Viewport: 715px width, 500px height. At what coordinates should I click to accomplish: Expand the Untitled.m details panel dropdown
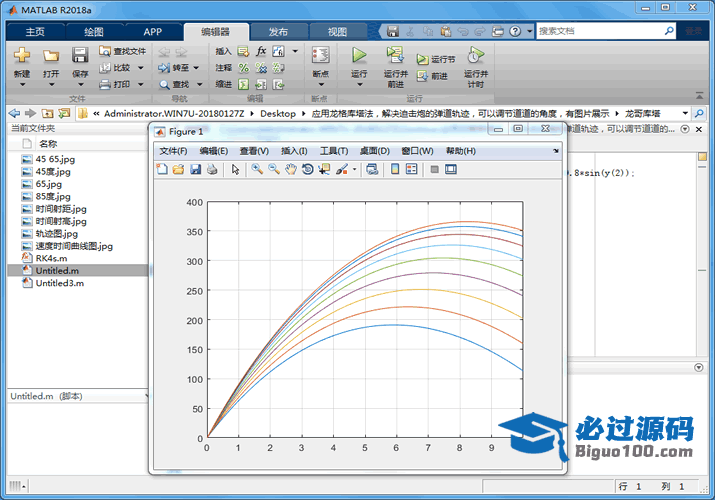click(x=143, y=396)
